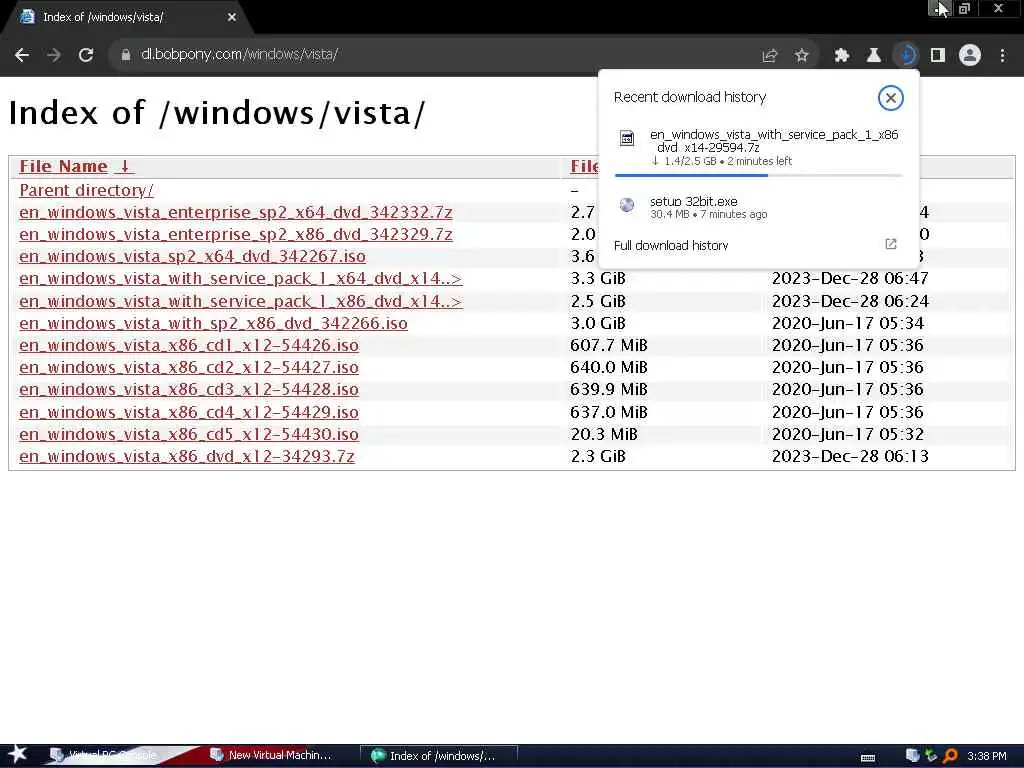The image size is (1024, 768).
Task: Click the setup 32bit.exe disc icon
Action: 627,205
